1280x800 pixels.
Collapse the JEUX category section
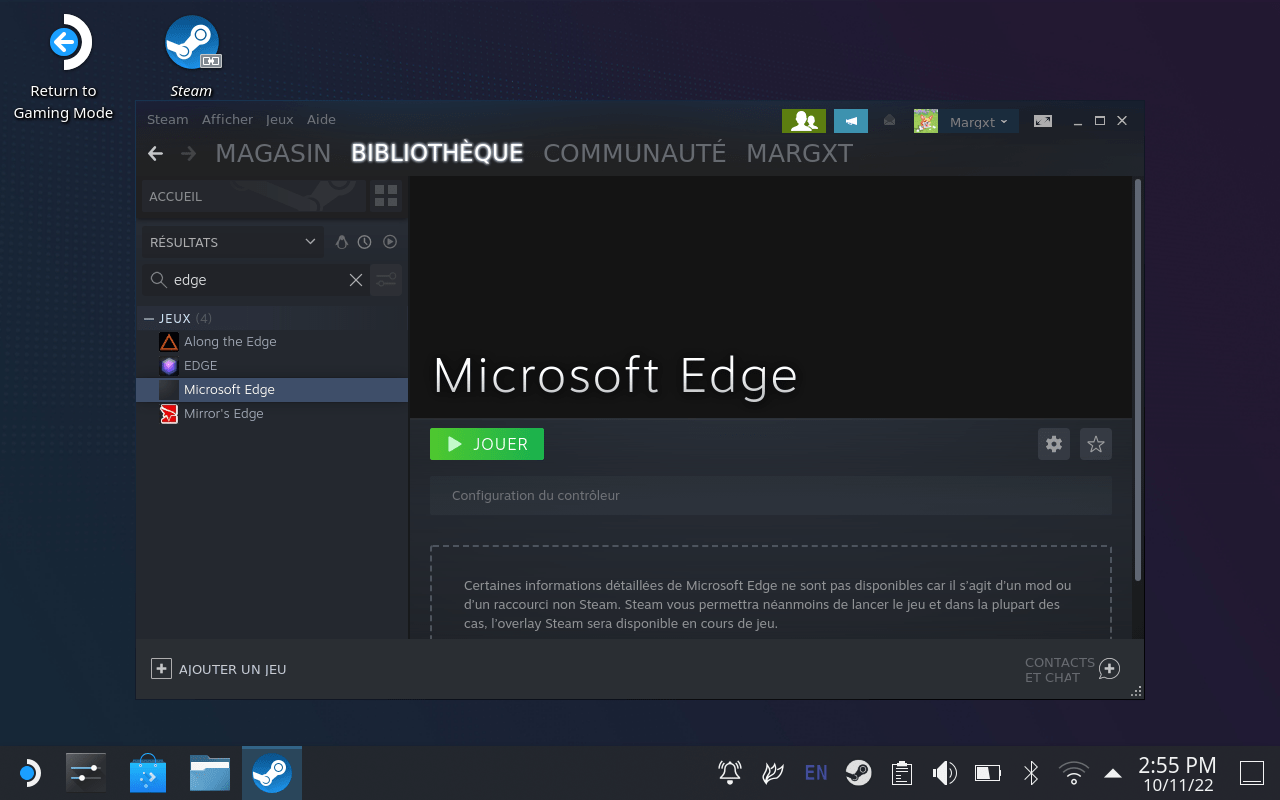(x=149, y=318)
